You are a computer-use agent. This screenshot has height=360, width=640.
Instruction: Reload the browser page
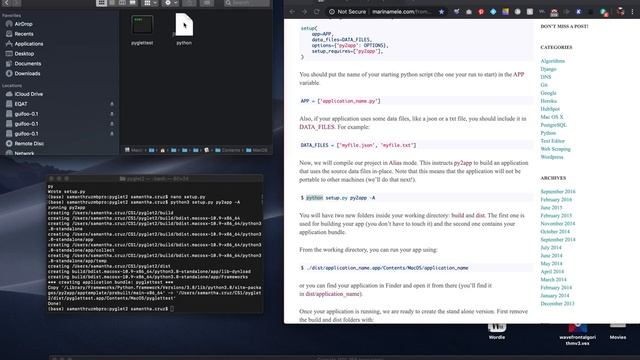point(316,12)
